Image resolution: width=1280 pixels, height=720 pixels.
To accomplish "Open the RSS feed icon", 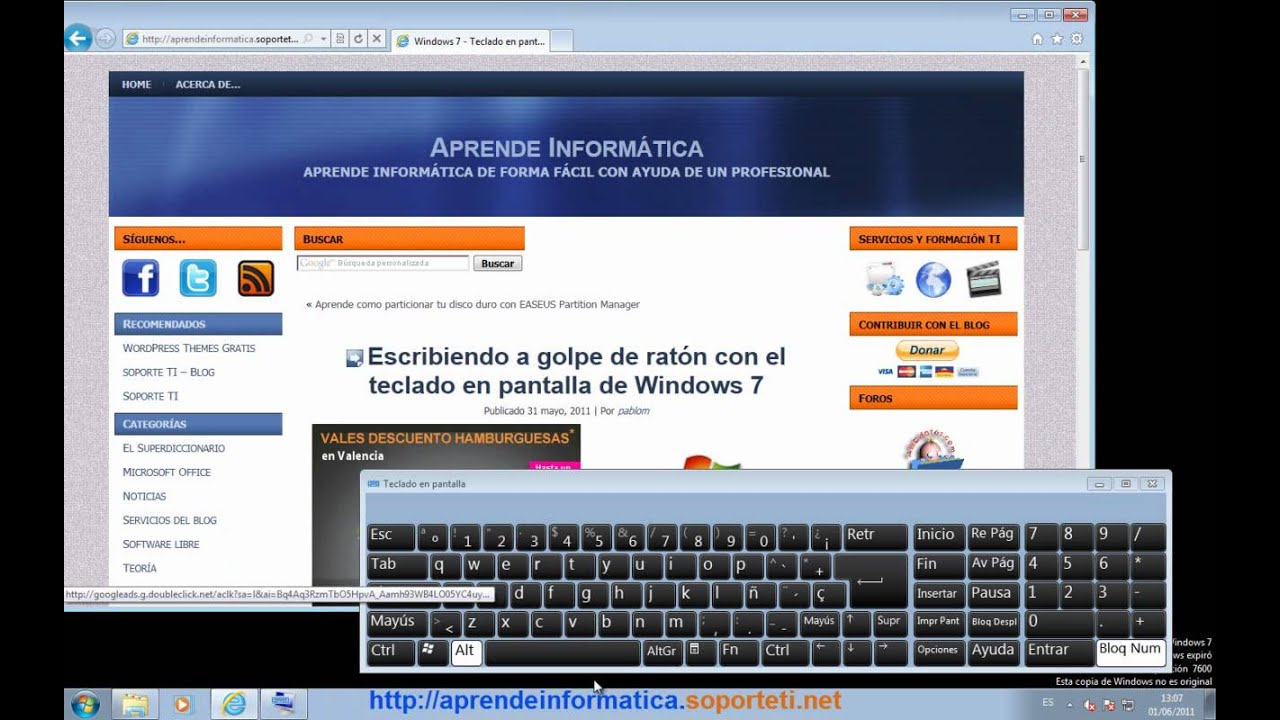I will coord(256,278).
